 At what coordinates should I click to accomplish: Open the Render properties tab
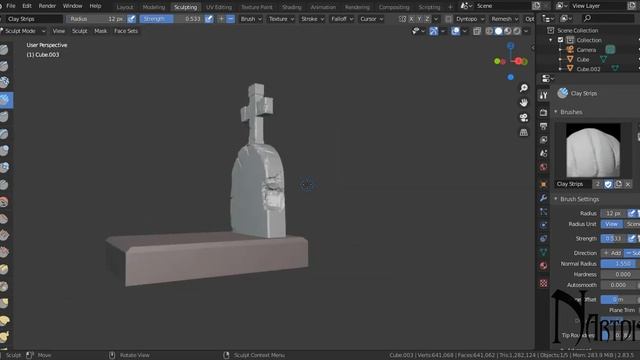[543, 112]
